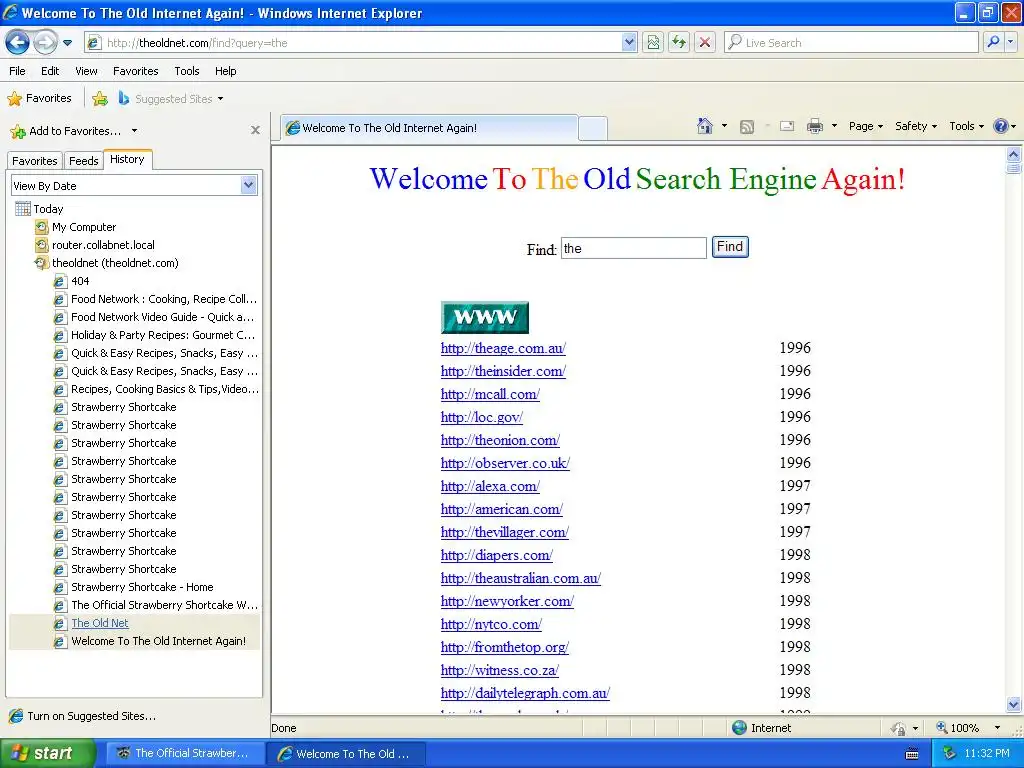Open the File menu
The image size is (1024, 768).
pos(18,71)
